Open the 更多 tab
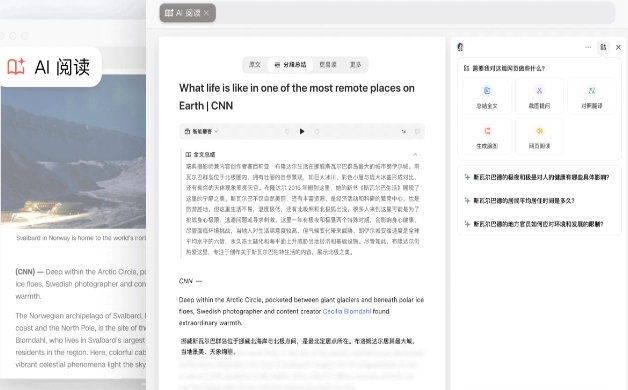 pyautogui.click(x=355, y=64)
